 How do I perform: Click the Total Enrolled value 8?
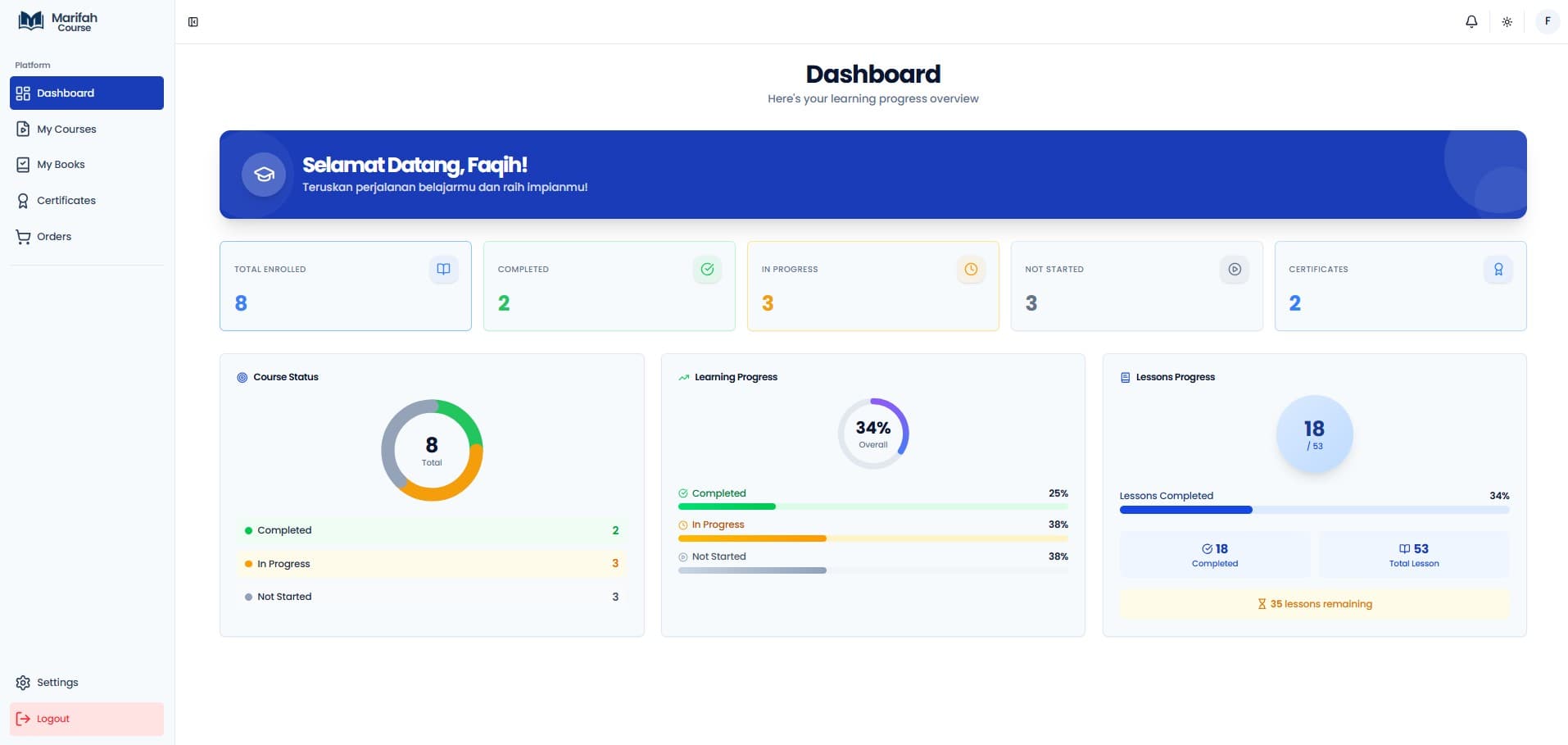click(x=241, y=303)
